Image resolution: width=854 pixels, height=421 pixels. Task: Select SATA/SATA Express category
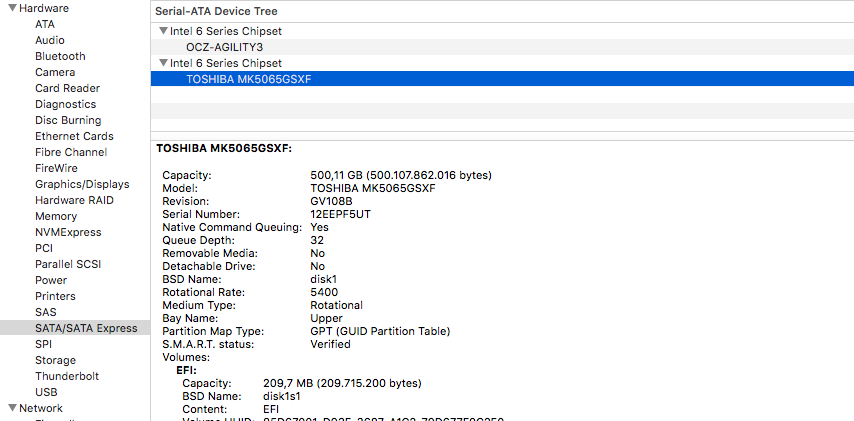[75, 328]
